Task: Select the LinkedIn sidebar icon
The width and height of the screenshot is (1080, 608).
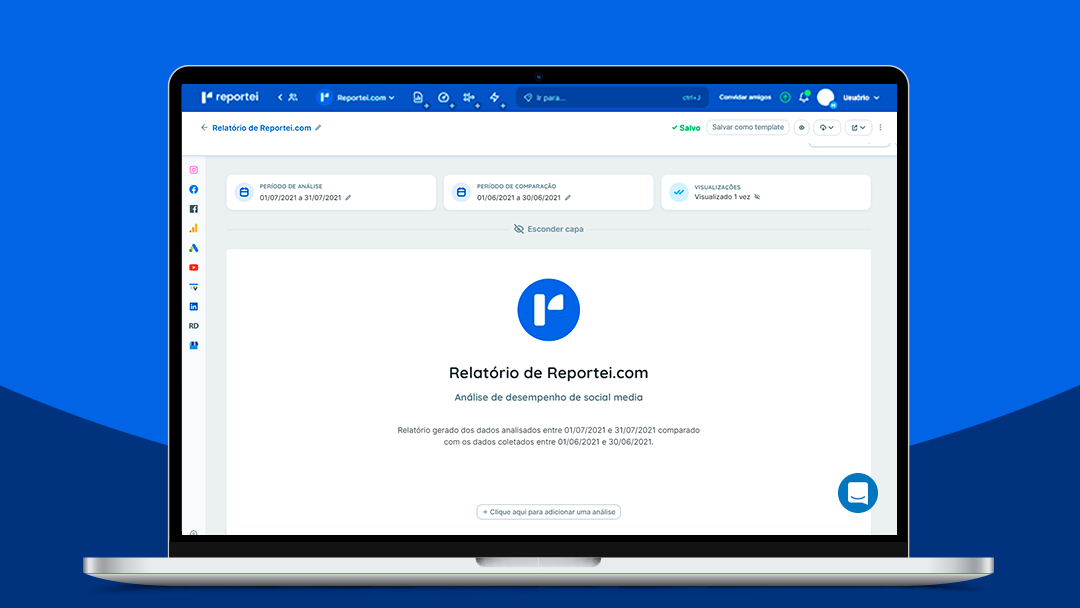Action: 194,306
